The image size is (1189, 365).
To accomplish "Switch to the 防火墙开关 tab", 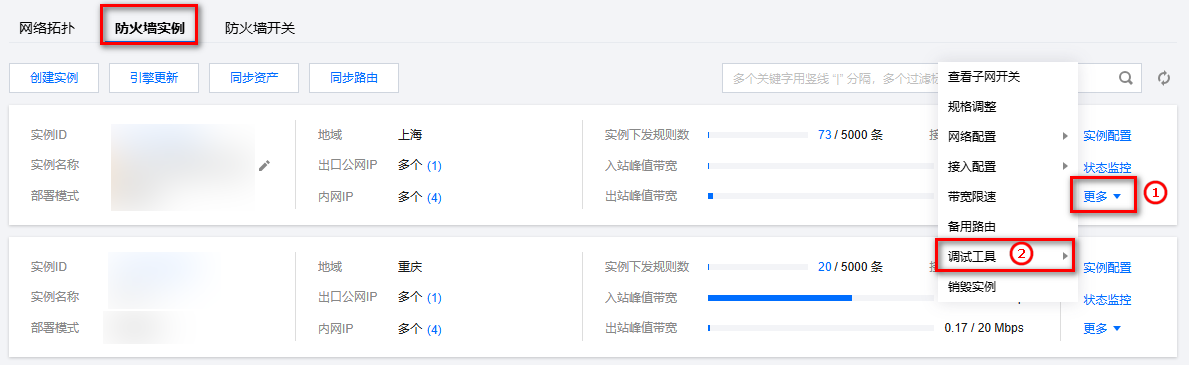I will pyautogui.click(x=260, y=29).
